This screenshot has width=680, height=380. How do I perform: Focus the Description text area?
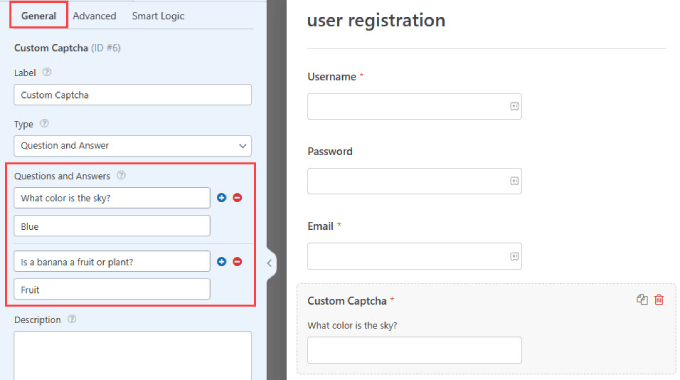tap(133, 356)
